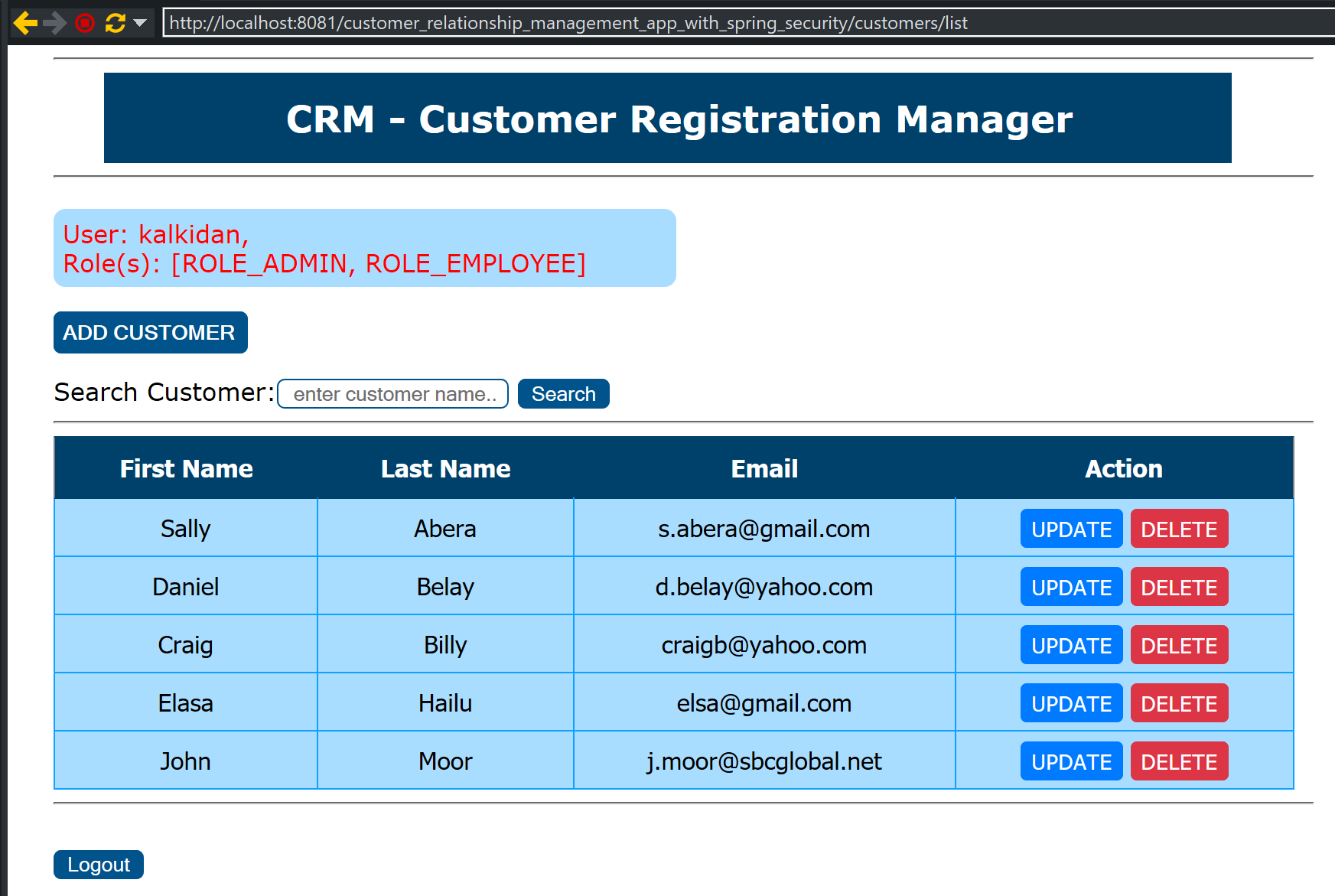This screenshot has height=896, width=1335.
Task: Click the yellow refresh page icon
Action: tap(116, 23)
